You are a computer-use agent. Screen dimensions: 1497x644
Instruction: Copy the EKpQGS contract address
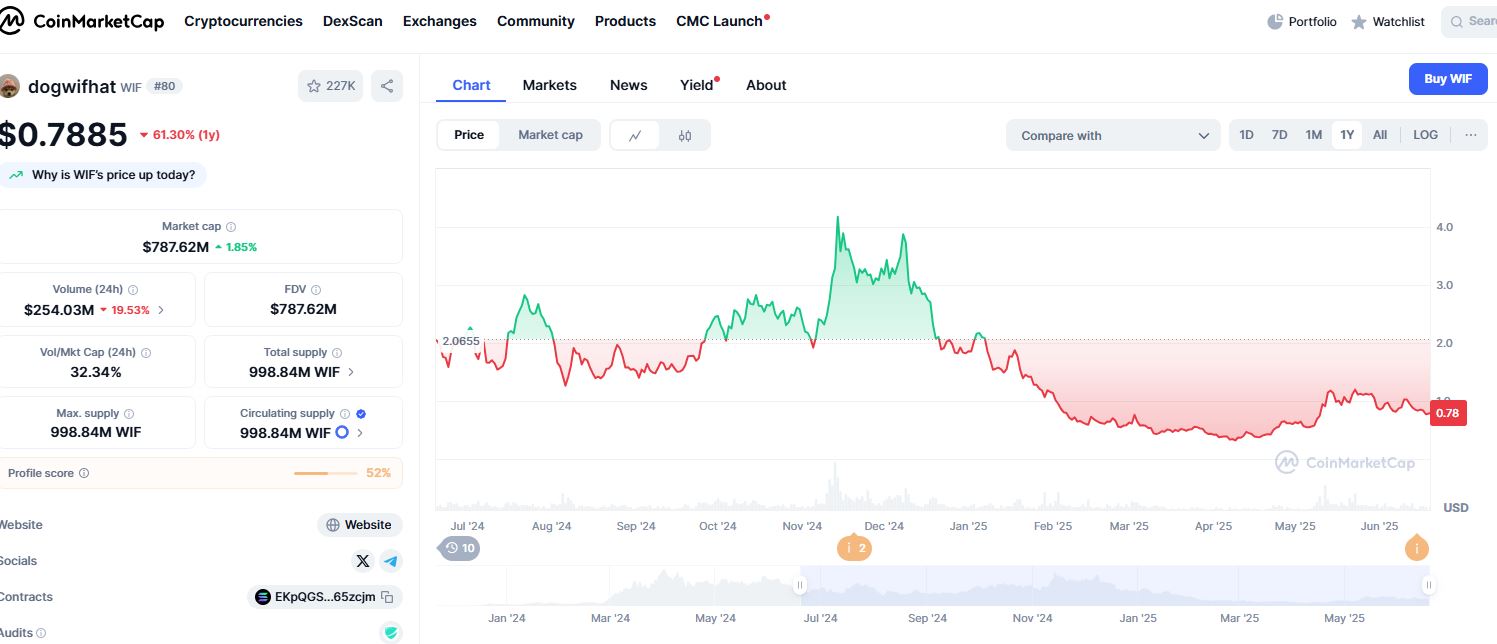tap(387, 597)
